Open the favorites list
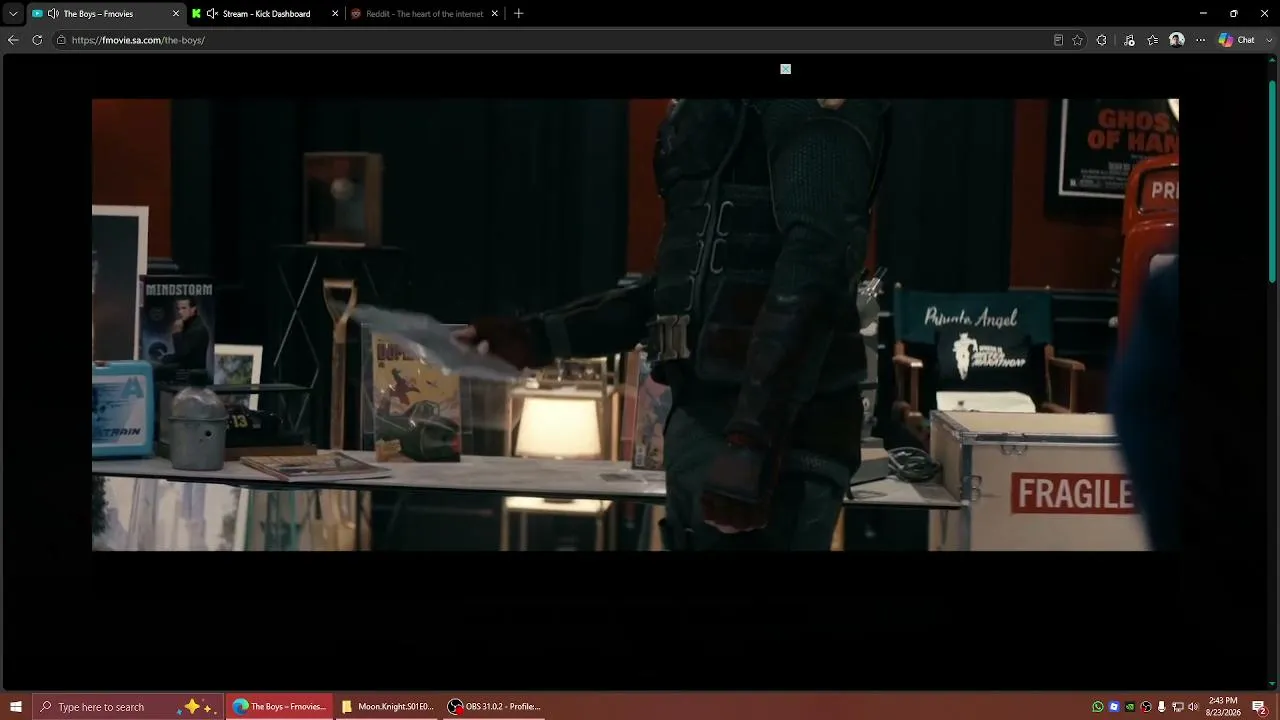Image resolution: width=1280 pixels, height=720 pixels. coord(1153,40)
